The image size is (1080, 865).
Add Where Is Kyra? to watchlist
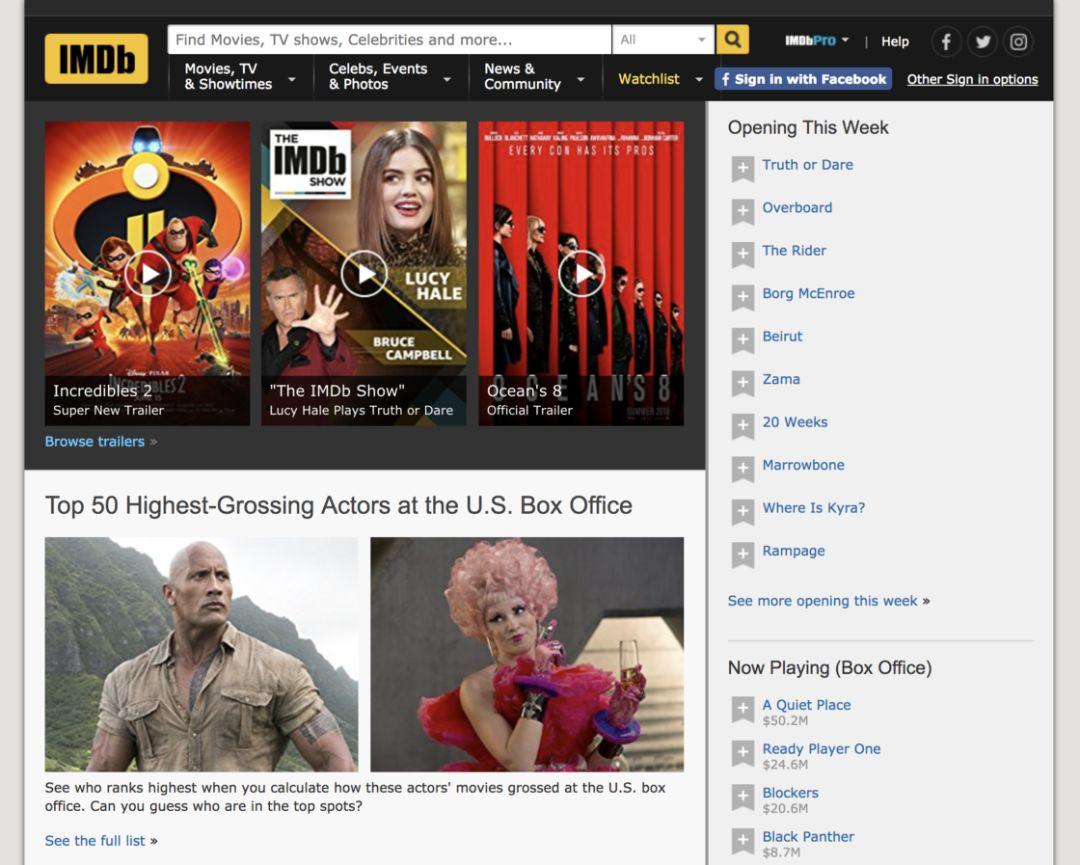click(x=742, y=512)
